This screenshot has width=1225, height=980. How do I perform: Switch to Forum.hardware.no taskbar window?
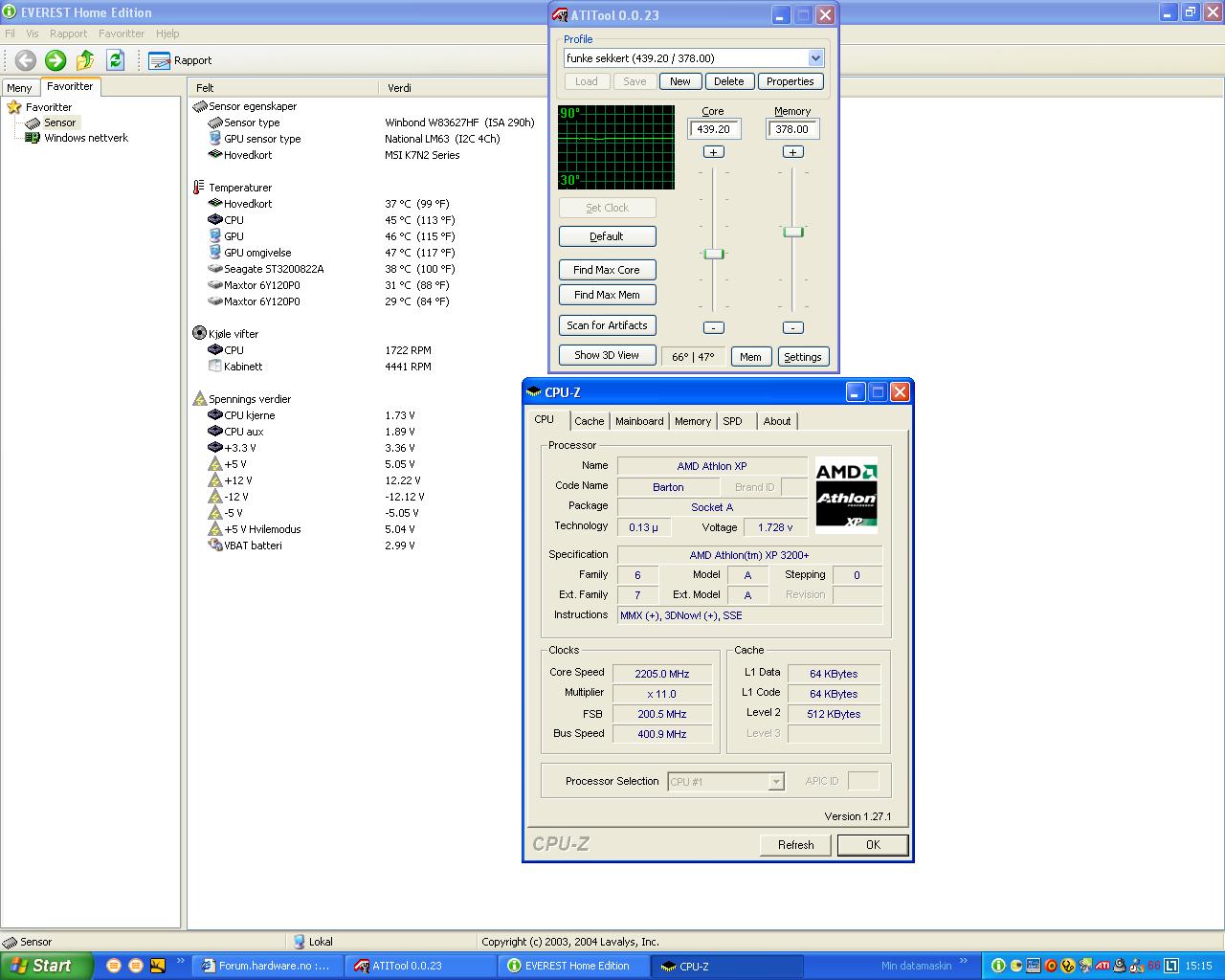pyautogui.click(x=267, y=966)
